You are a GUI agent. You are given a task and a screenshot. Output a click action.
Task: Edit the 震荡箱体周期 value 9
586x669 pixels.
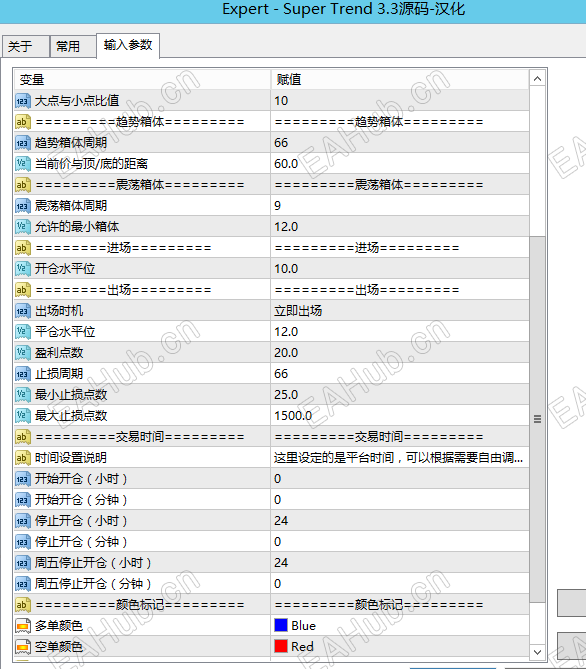pyautogui.click(x=400, y=206)
